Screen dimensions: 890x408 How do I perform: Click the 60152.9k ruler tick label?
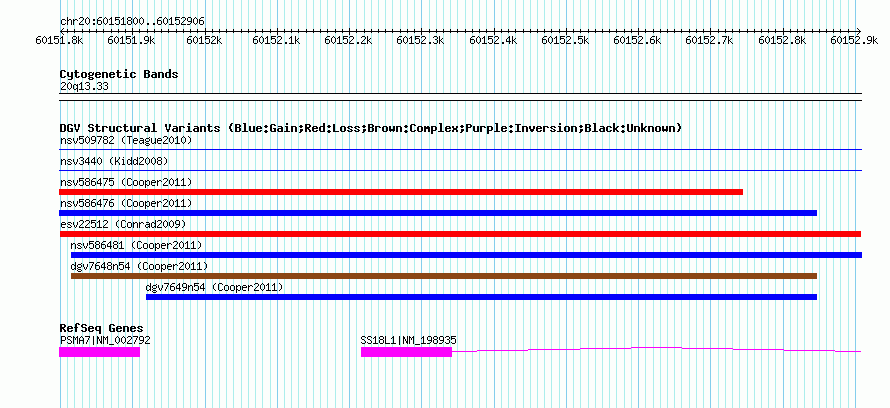pyautogui.click(x=854, y=40)
